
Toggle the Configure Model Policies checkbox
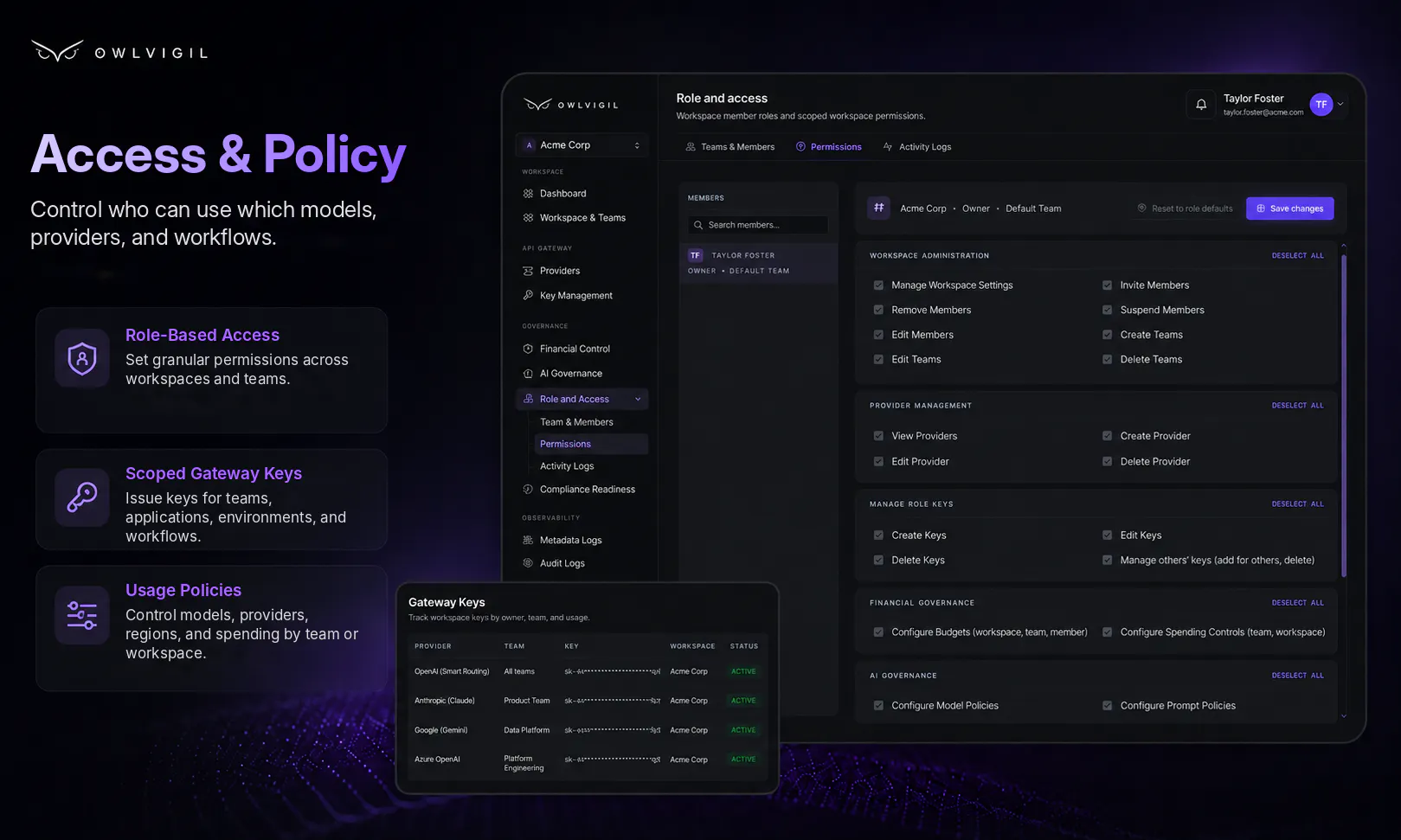[x=878, y=706]
